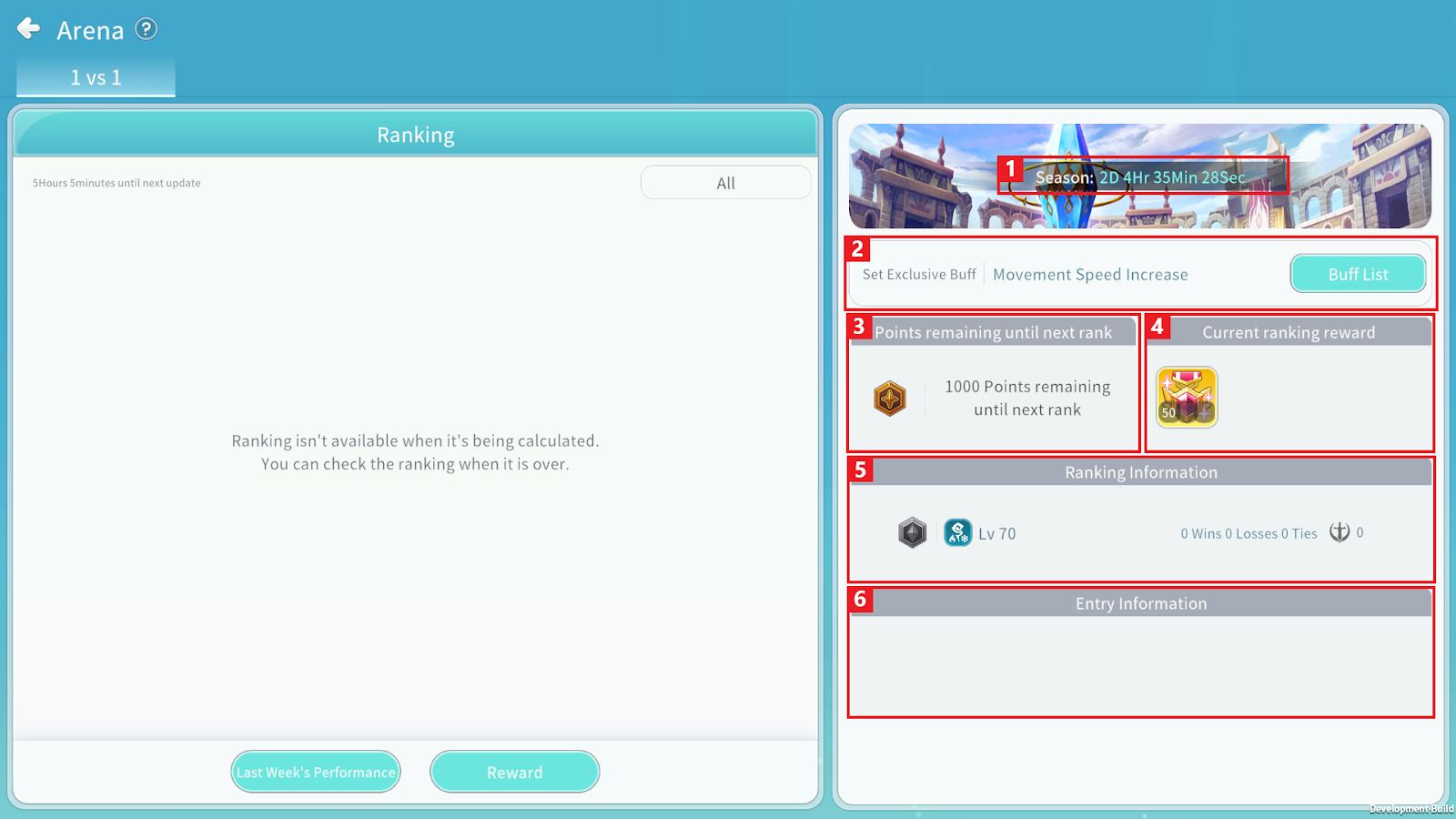Open the Reward button
The image size is (1456, 819).
(514, 772)
